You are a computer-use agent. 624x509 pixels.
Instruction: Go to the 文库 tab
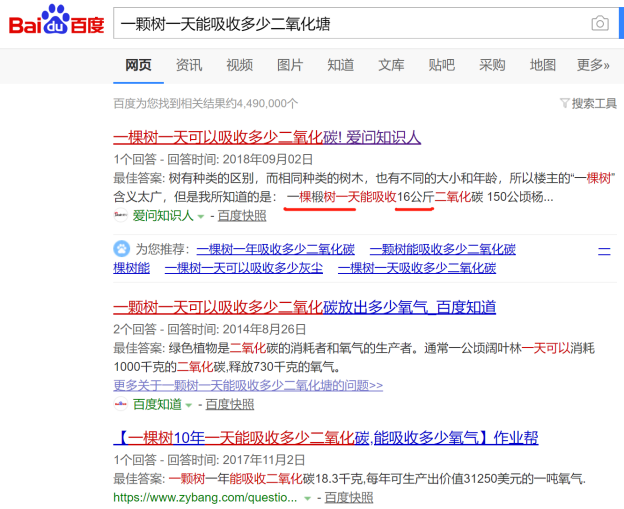coord(391,65)
